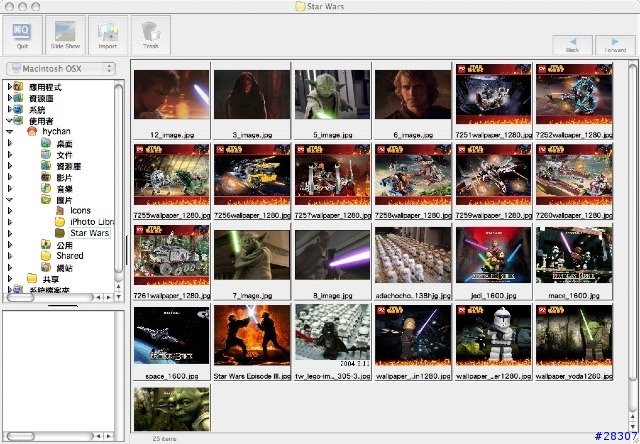The width and height of the screenshot is (640, 444).
Task: Collapse the 使用者 tree node
Action: click(x=9, y=120)
